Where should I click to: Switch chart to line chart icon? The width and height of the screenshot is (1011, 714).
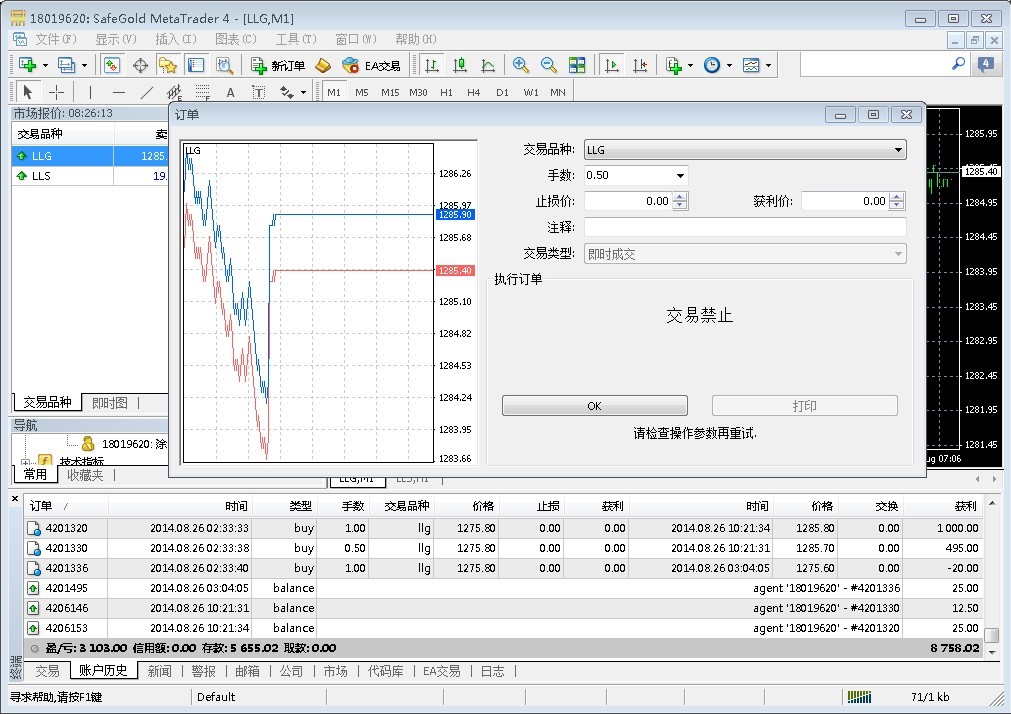click(x=488, y=65)
